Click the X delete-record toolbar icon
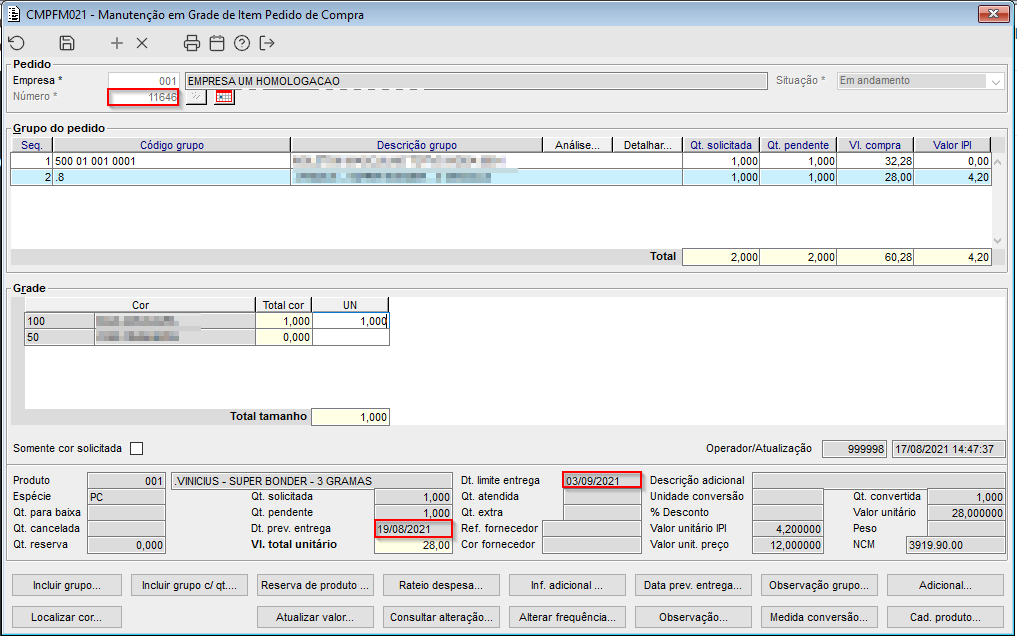 click(x=142, y=43)
